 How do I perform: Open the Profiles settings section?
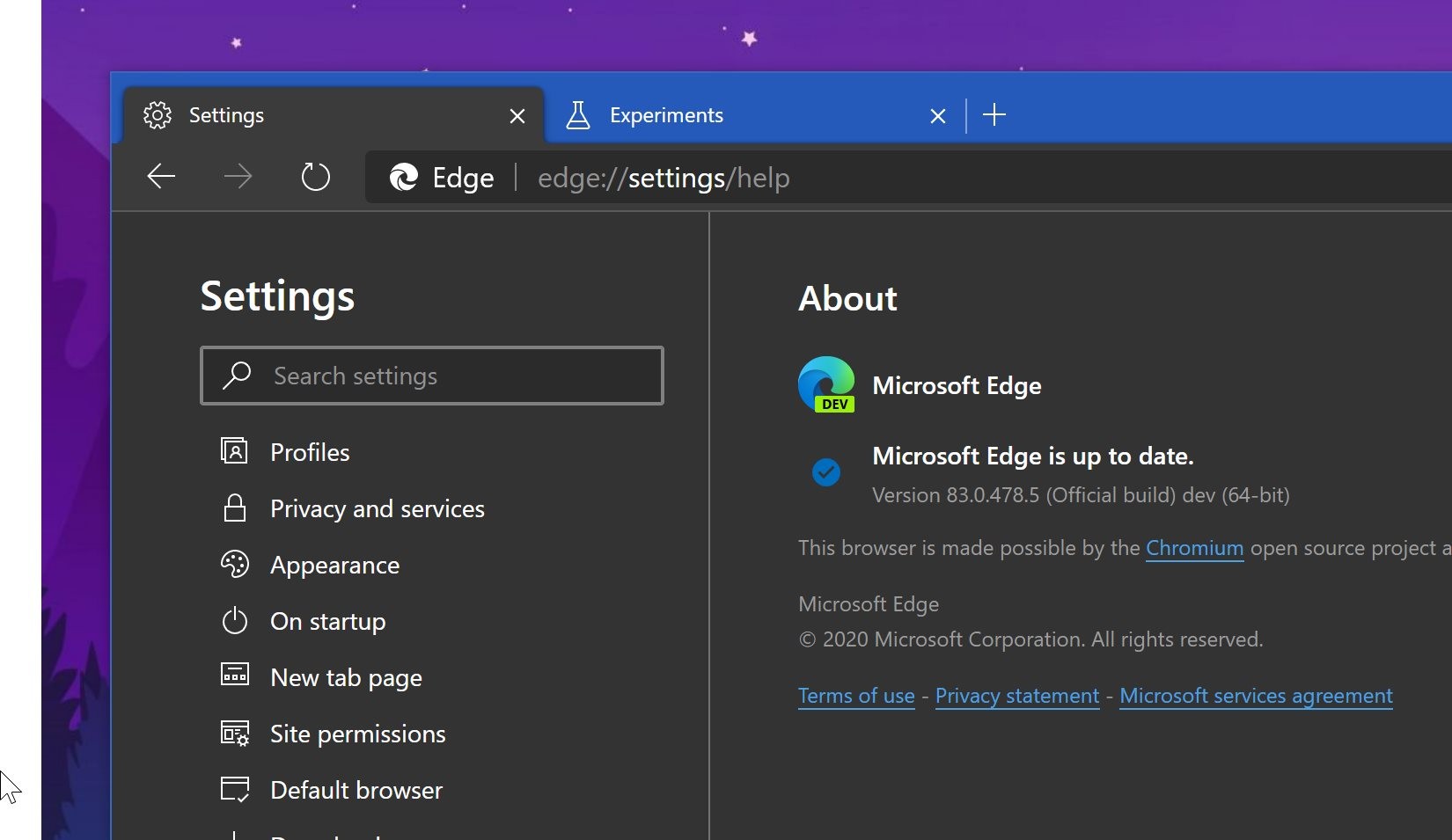[x=310, y=452]
